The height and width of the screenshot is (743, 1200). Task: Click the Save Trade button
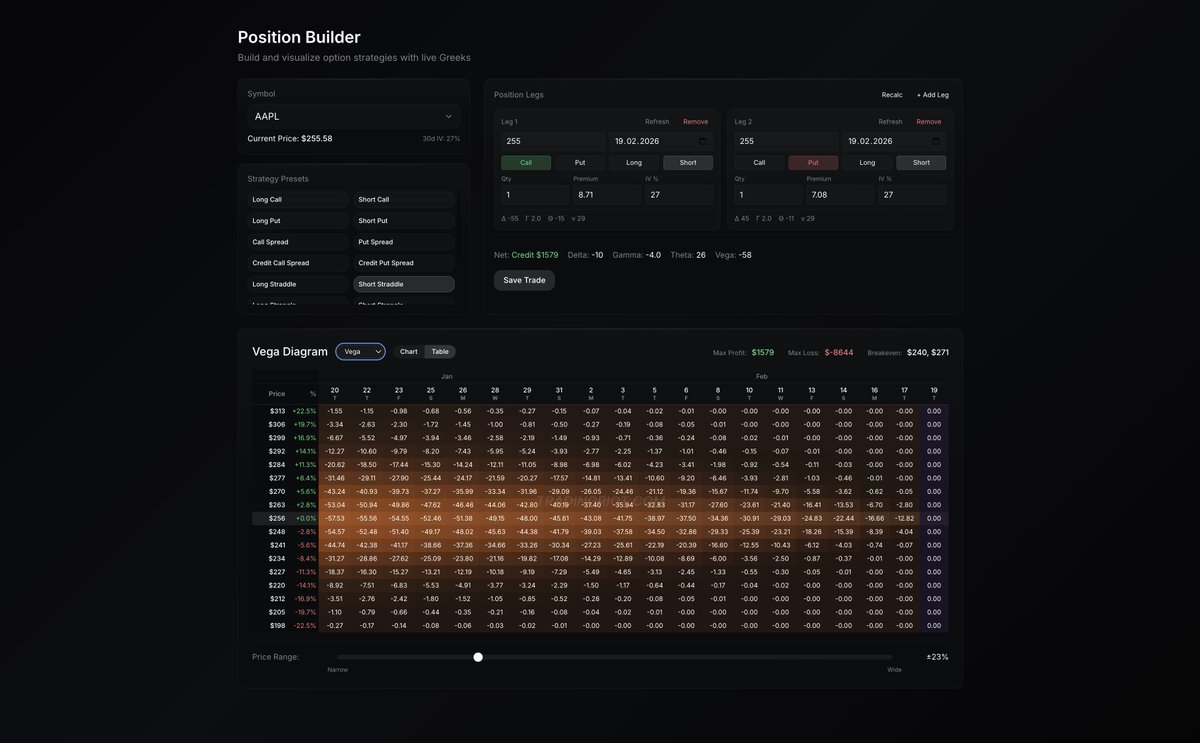pyautogui.click(x=523, y=280)
